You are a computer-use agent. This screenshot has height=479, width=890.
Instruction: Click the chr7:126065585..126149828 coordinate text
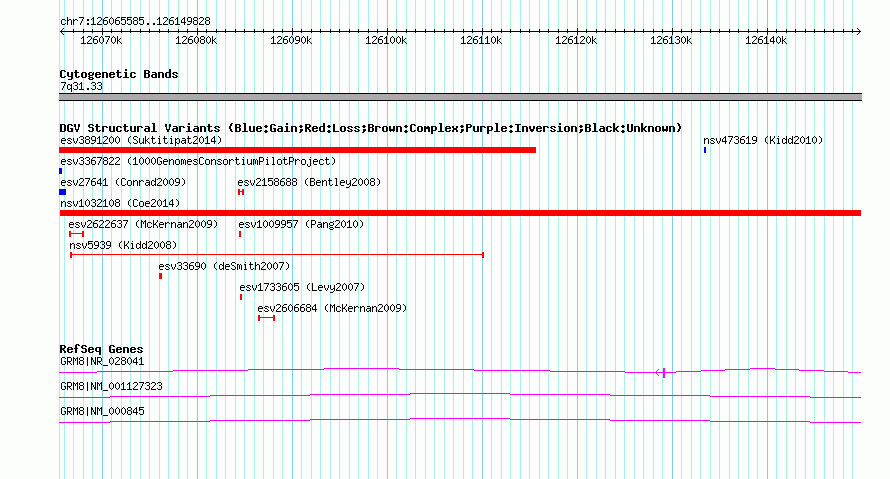tap(135, 21)
